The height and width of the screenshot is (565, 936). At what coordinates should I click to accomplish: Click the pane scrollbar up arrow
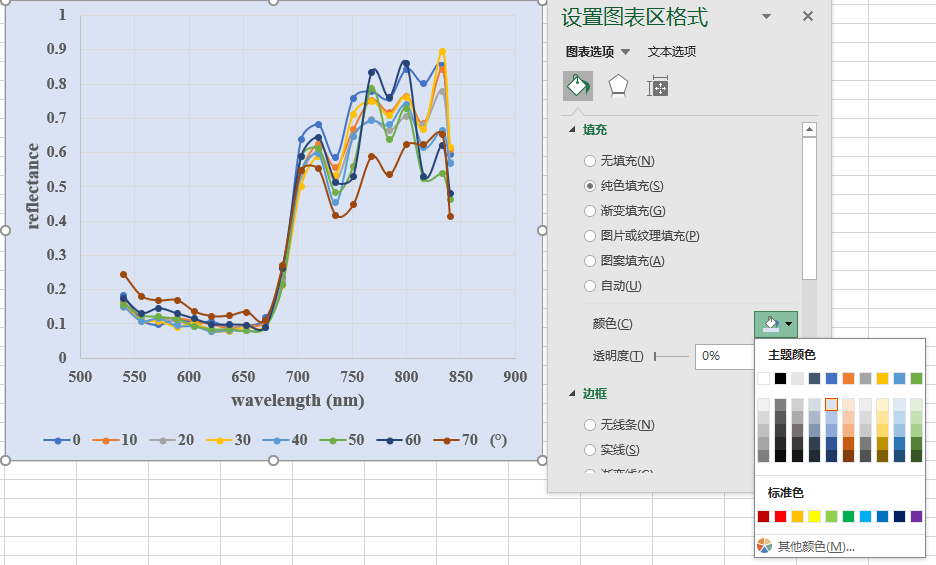(x=809, y=130)
